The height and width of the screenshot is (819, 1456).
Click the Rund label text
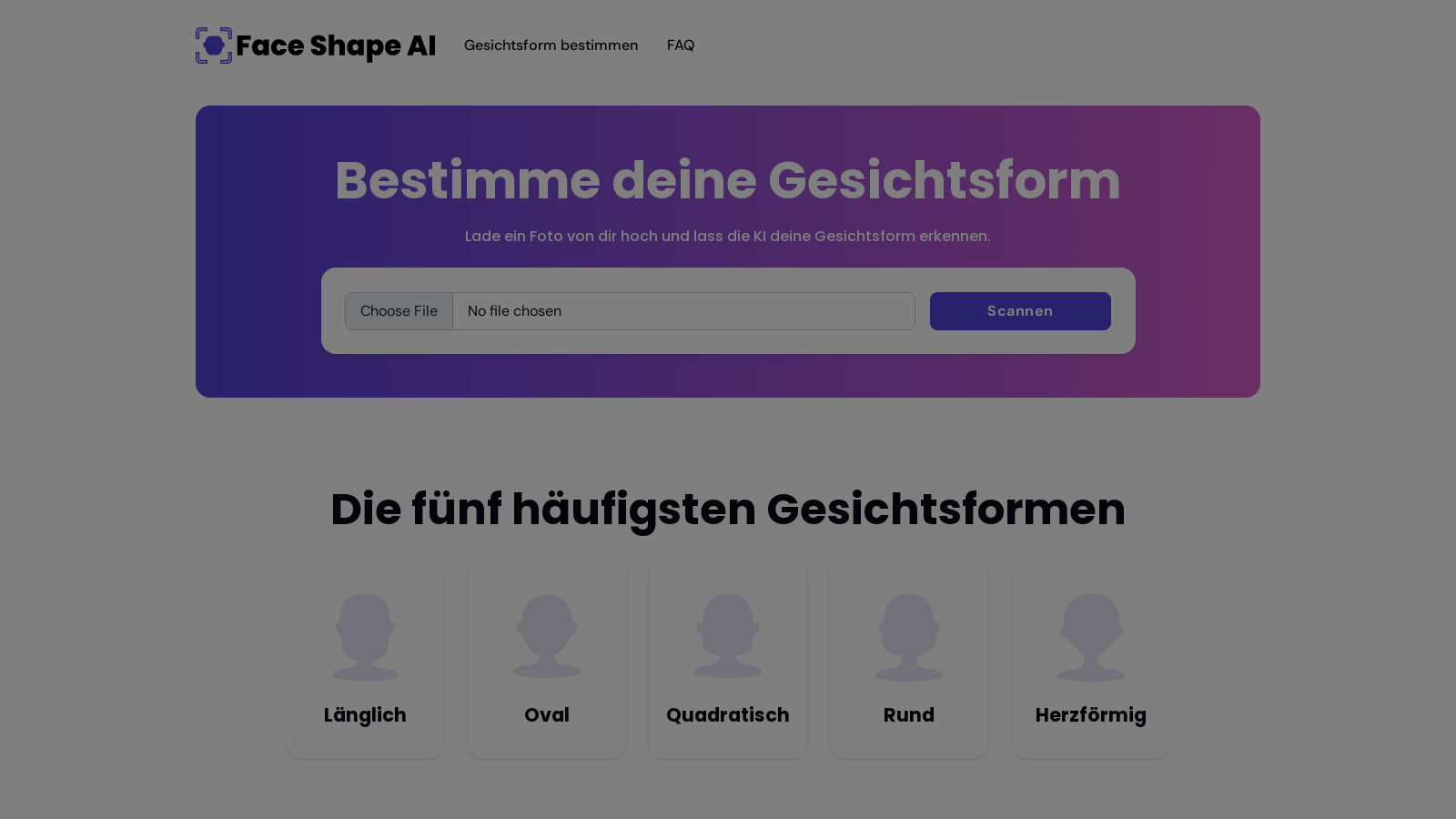click(909, 715)
